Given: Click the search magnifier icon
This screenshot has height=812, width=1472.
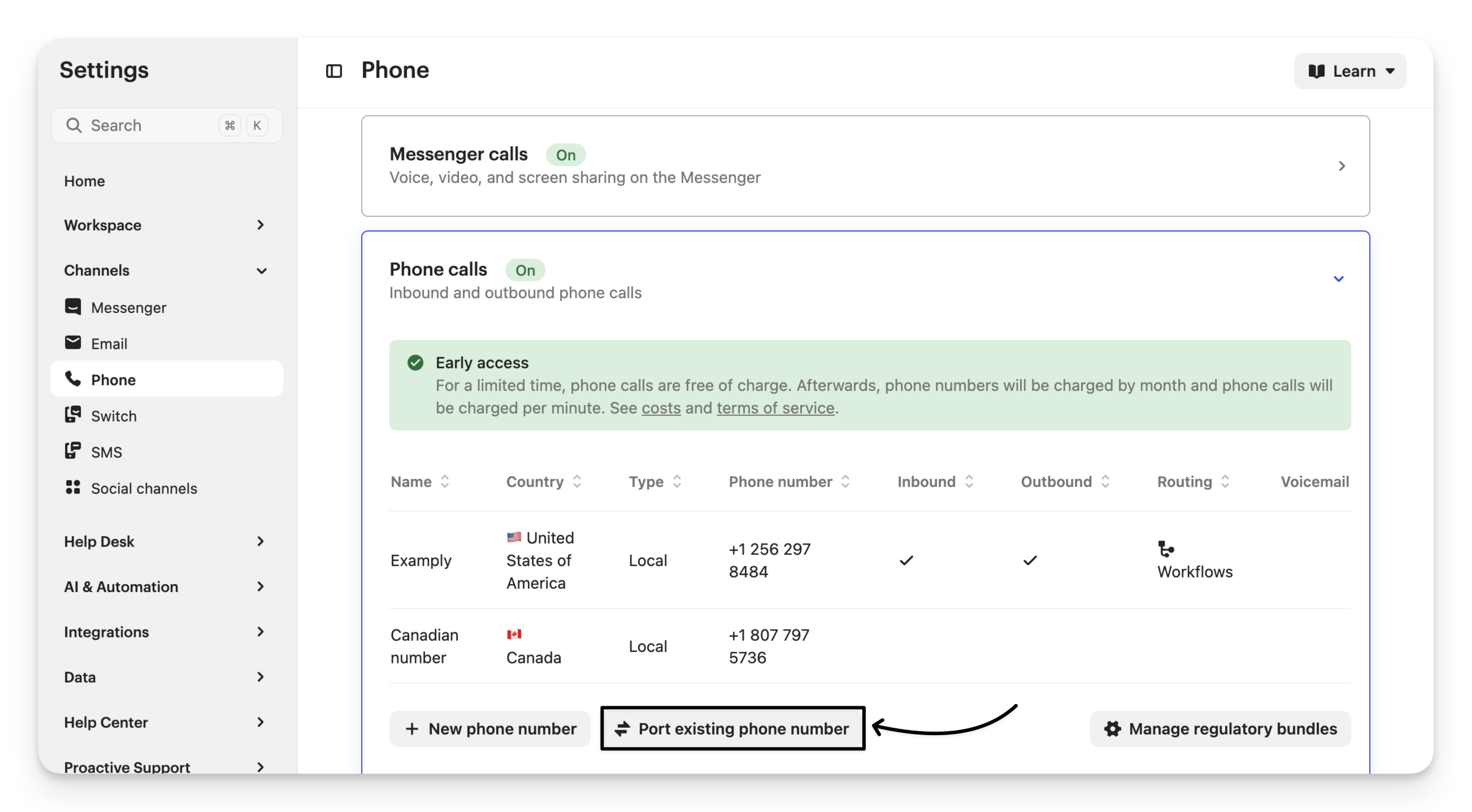Looking at the screenshot, I should coord(73,125).
